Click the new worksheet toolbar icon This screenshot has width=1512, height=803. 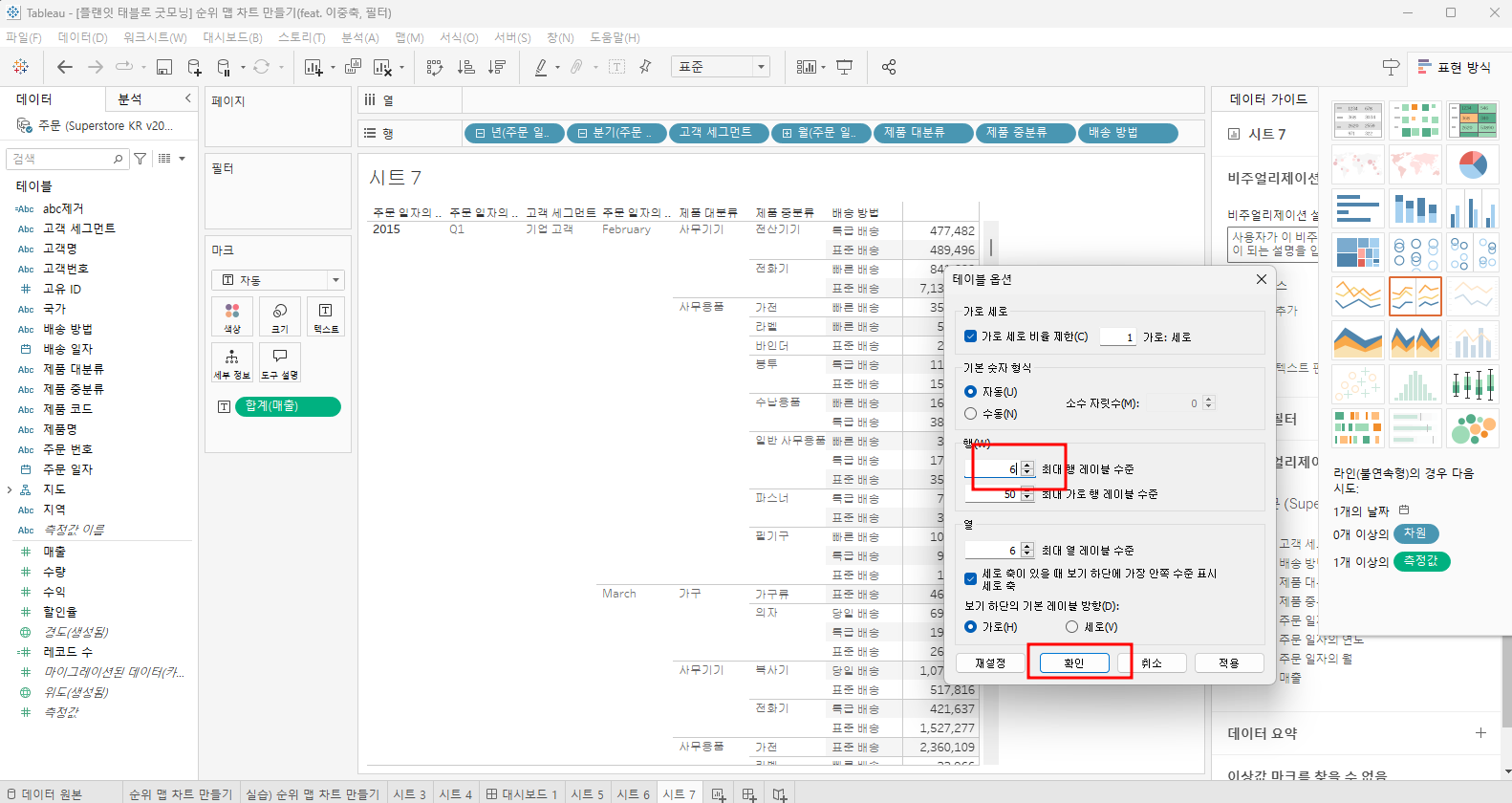point(313,67)
